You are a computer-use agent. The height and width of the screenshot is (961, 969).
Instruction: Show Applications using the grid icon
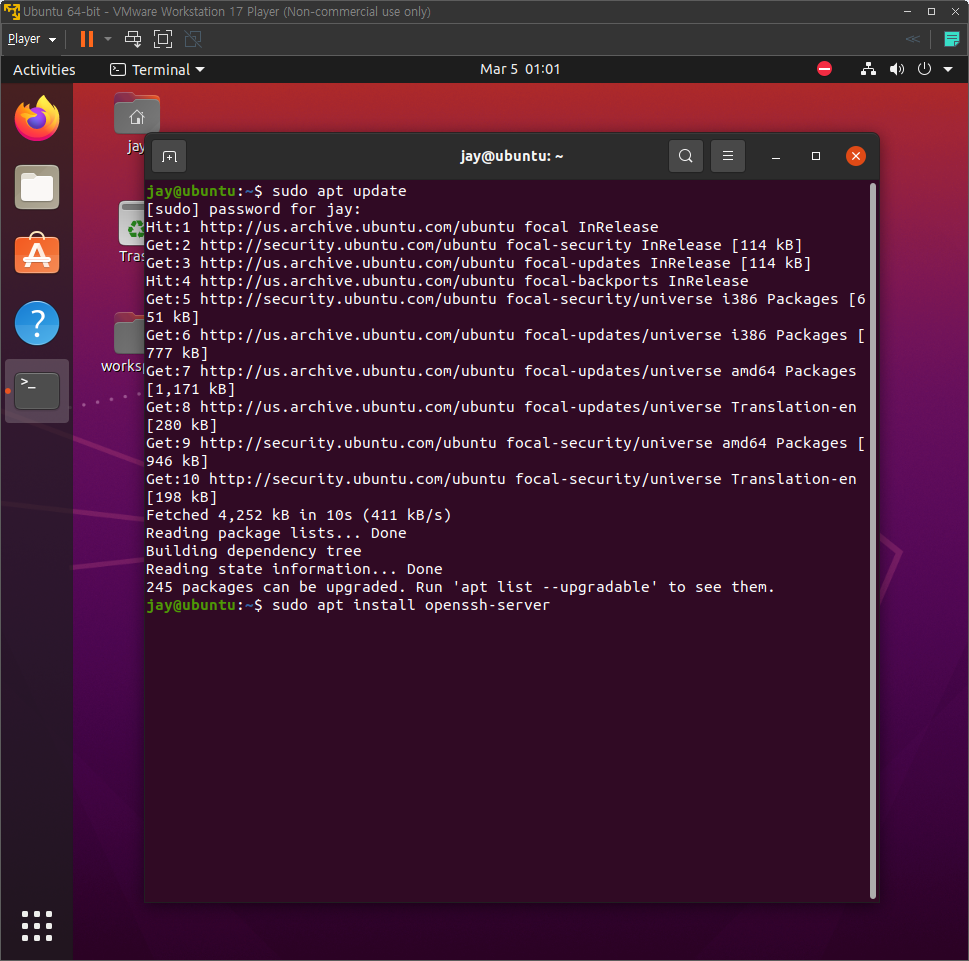[x=36, y=925]
